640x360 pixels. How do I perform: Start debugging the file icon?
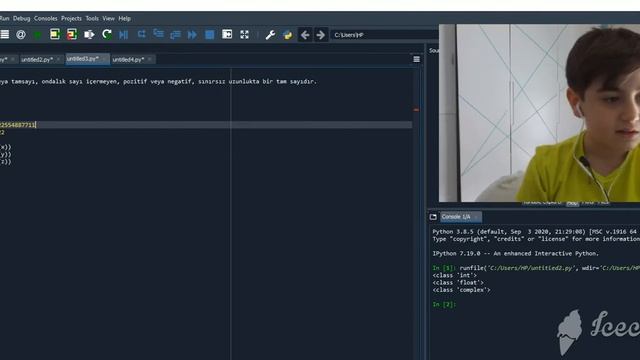tap(123, 35)
